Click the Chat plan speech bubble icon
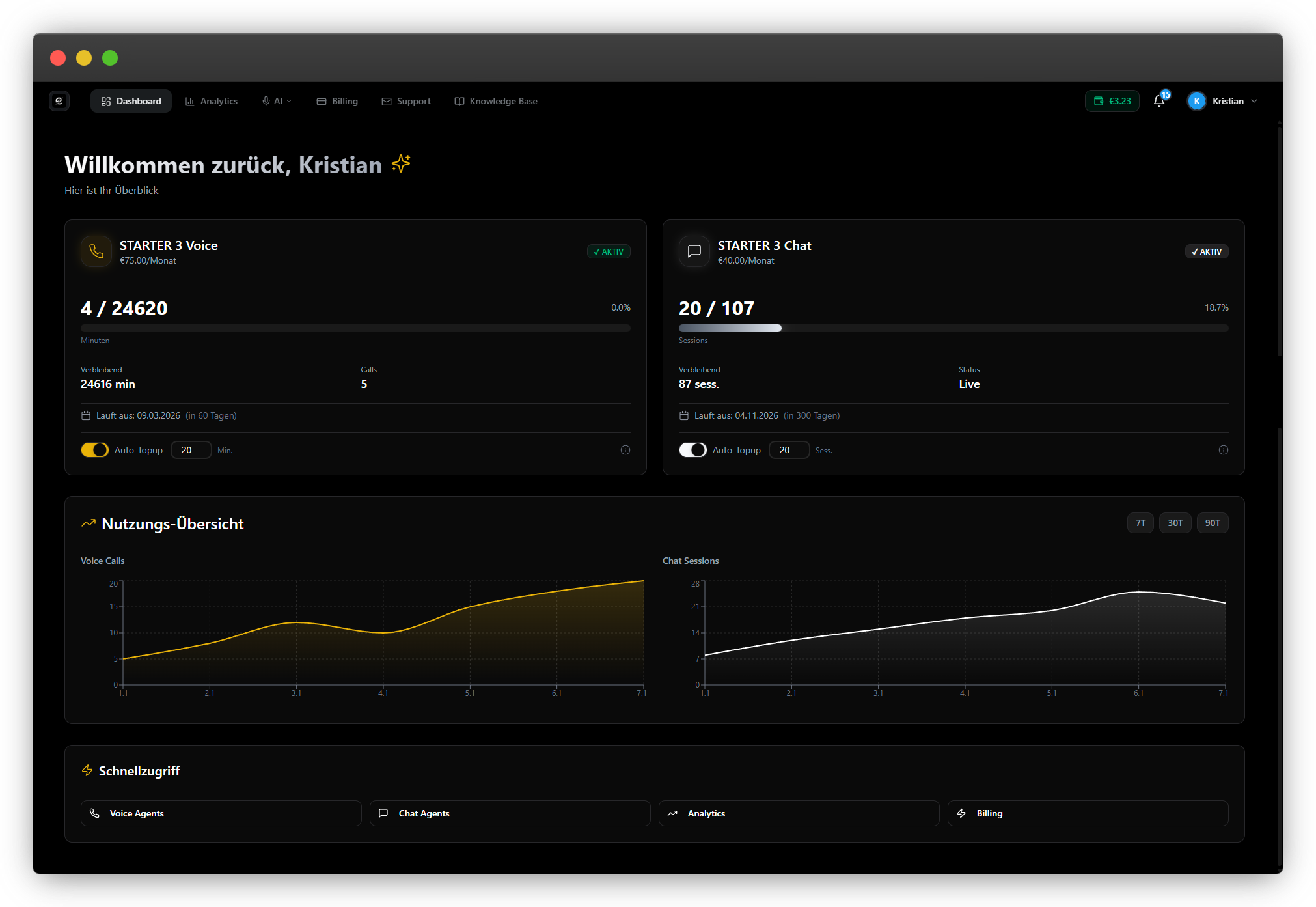 pyautogui.click(x=694, y=251)
